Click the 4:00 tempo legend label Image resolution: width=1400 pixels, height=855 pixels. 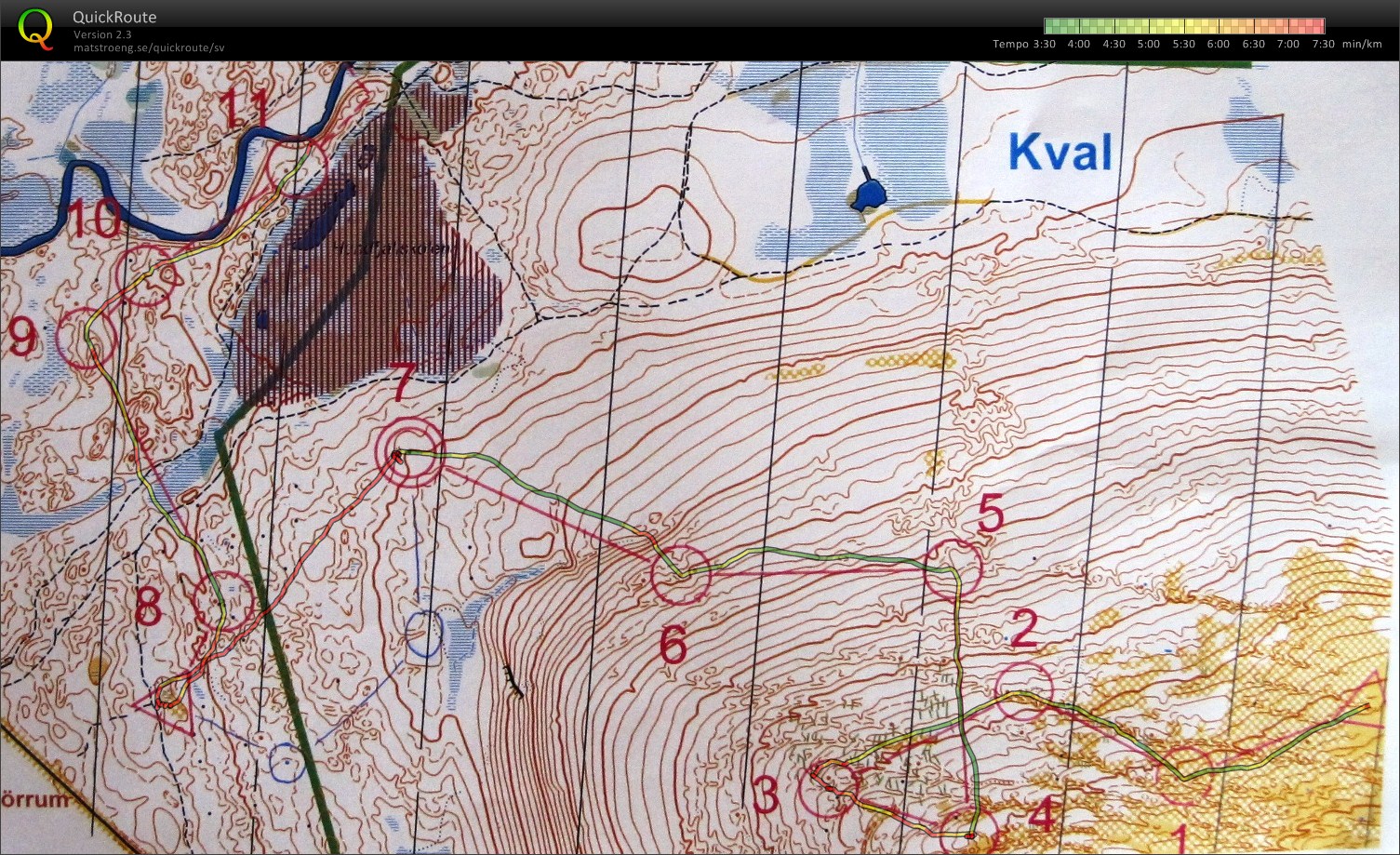point(1079,44)
